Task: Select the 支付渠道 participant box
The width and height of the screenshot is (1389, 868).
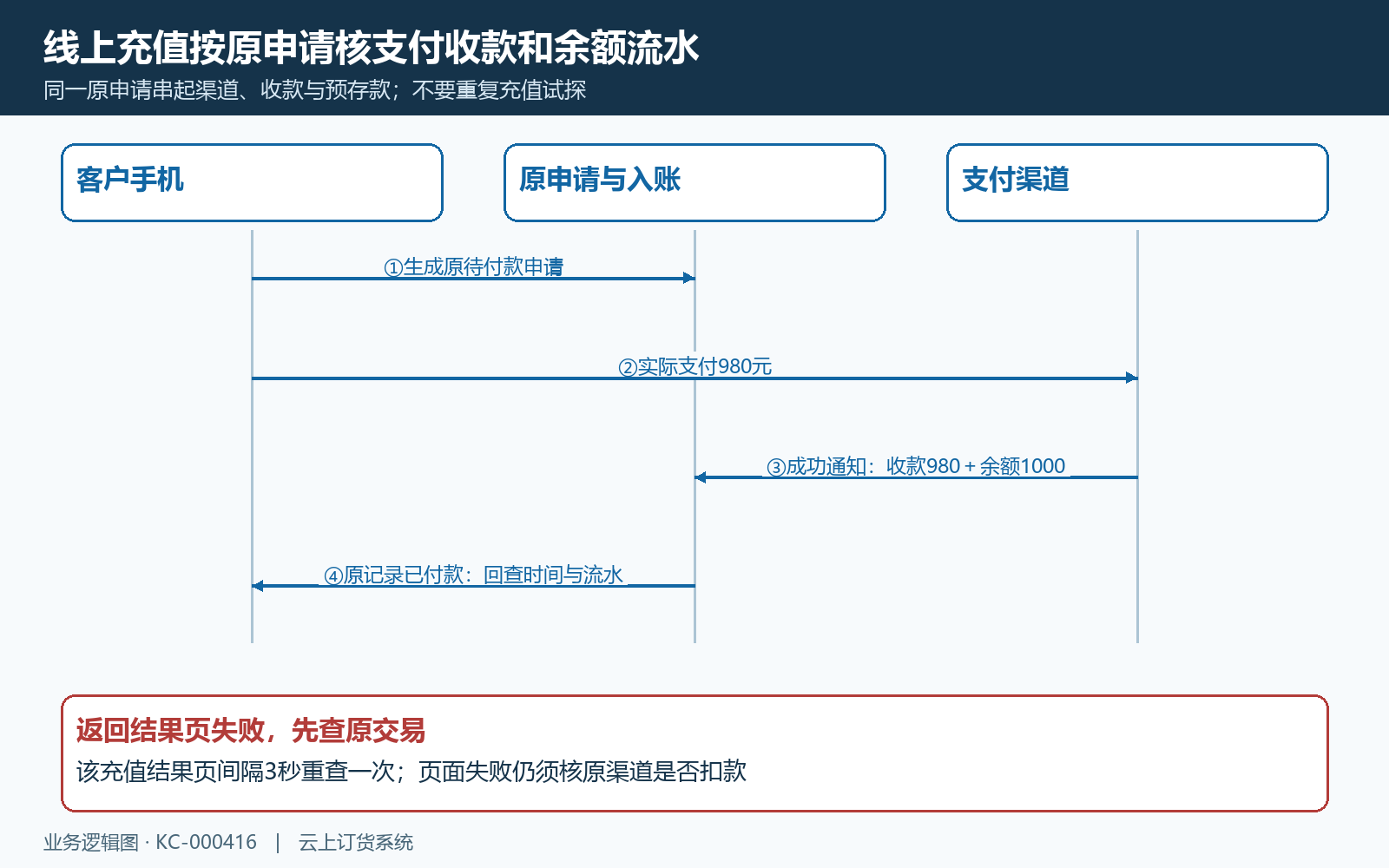Action: (1137, 183)
